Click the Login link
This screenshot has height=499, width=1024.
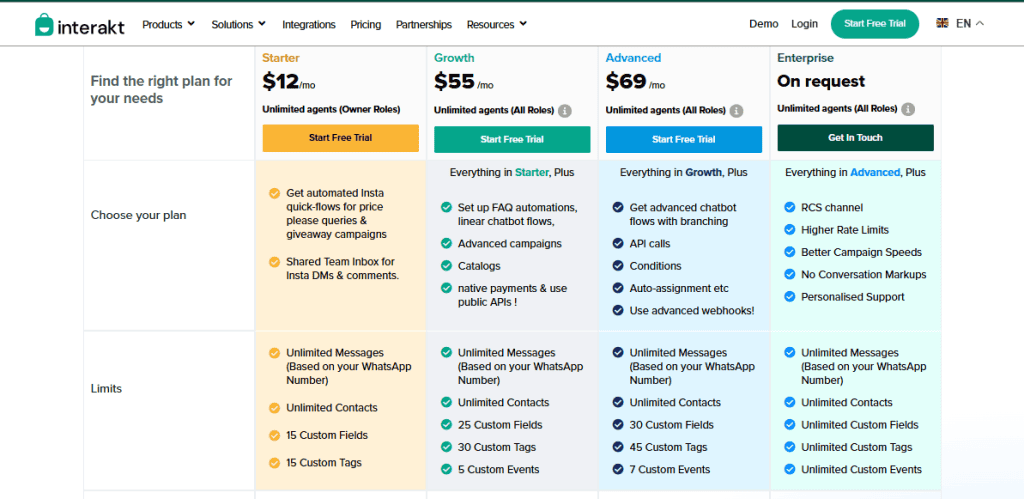(804, 24)
